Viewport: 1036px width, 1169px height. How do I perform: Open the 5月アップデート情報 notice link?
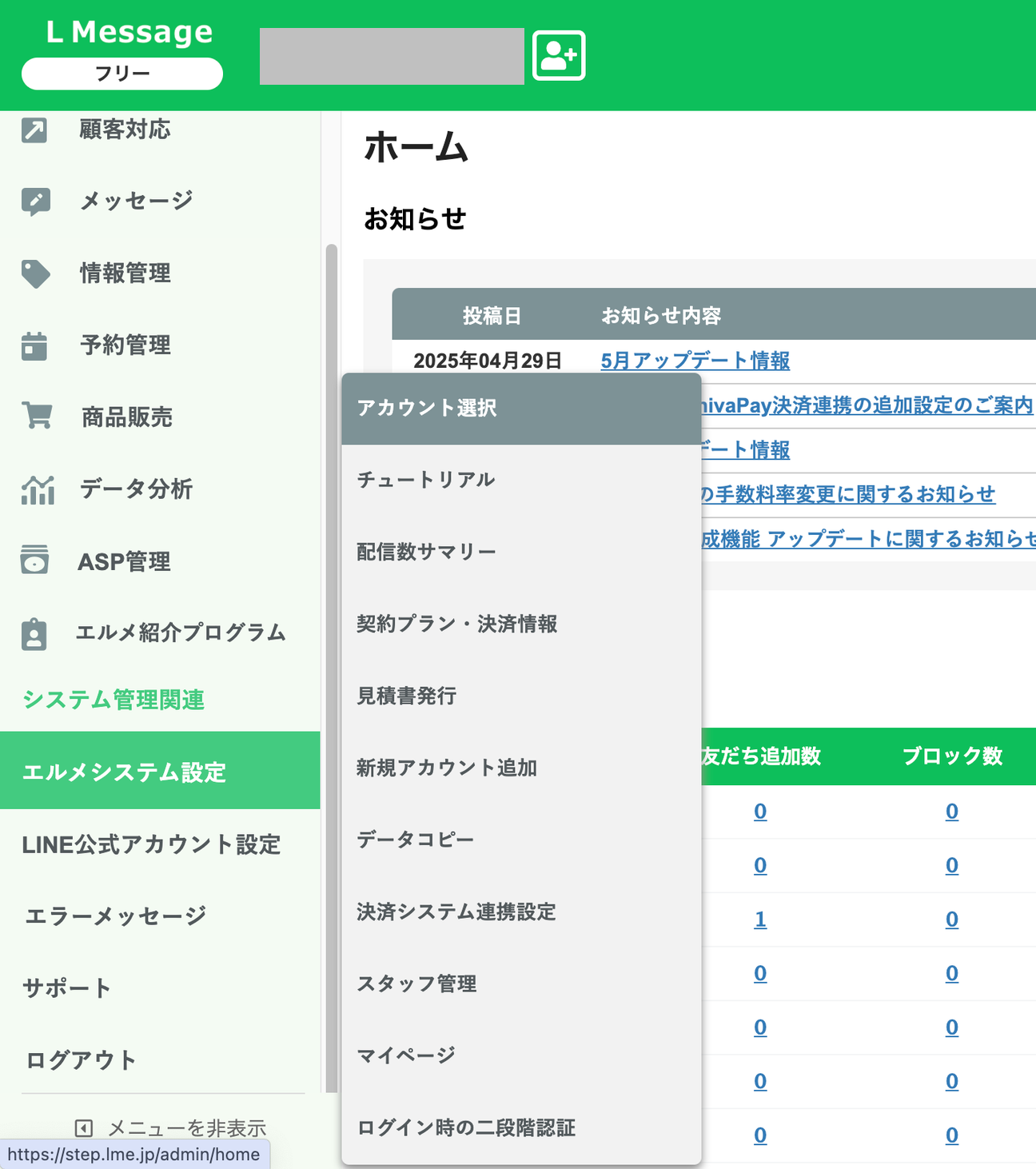695,361
